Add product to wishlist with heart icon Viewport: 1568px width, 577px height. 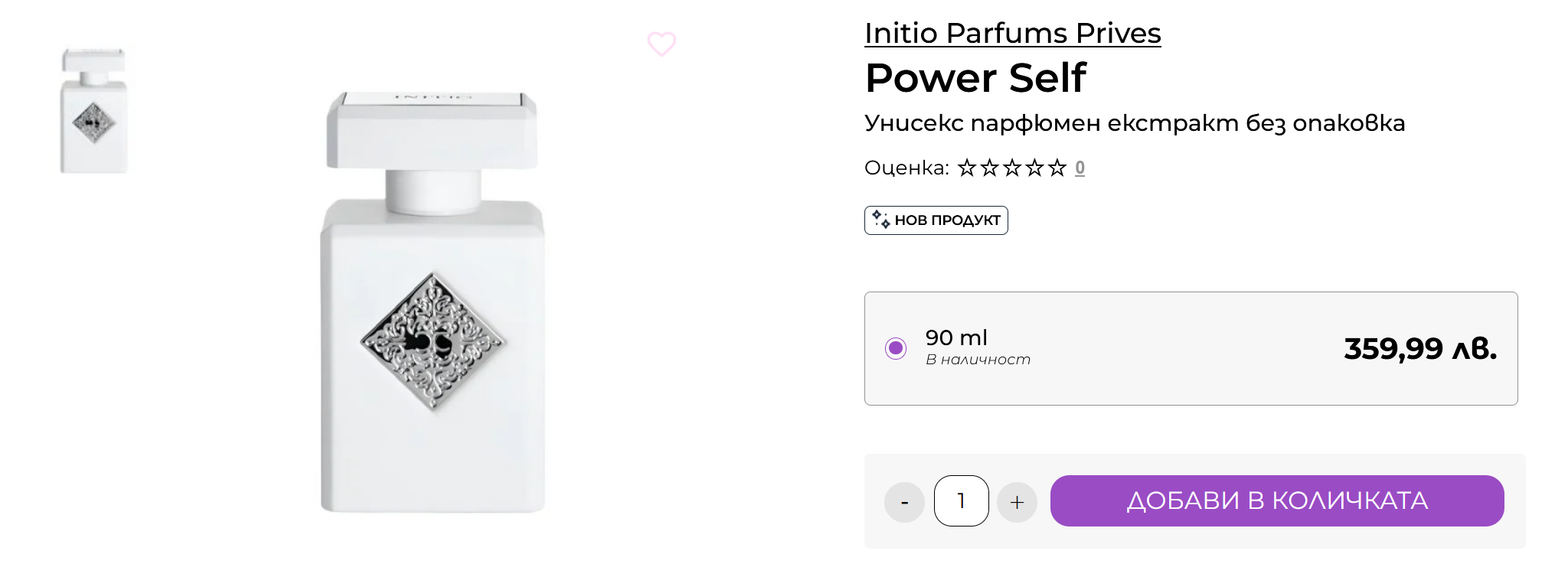click(x=661, y=44)
